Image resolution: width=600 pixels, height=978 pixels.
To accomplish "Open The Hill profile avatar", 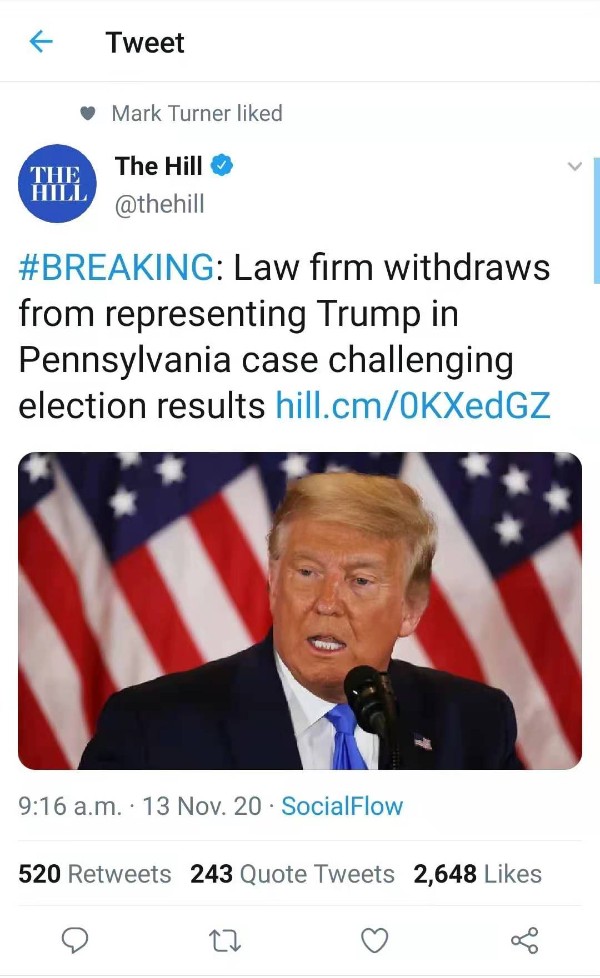I will click(57, 183).
